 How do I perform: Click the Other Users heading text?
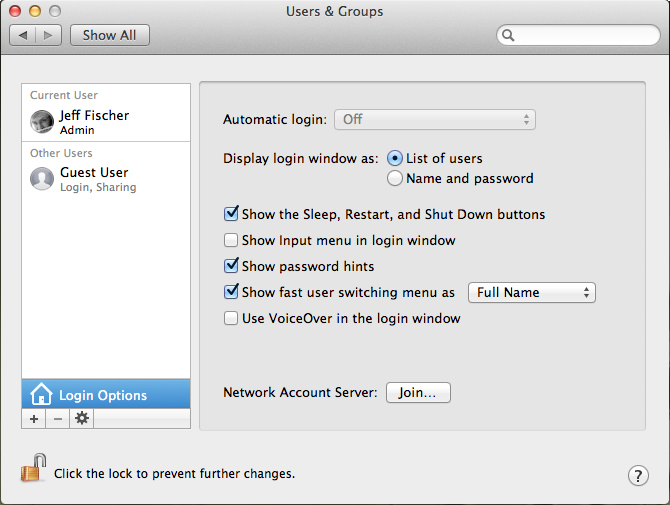61,153
